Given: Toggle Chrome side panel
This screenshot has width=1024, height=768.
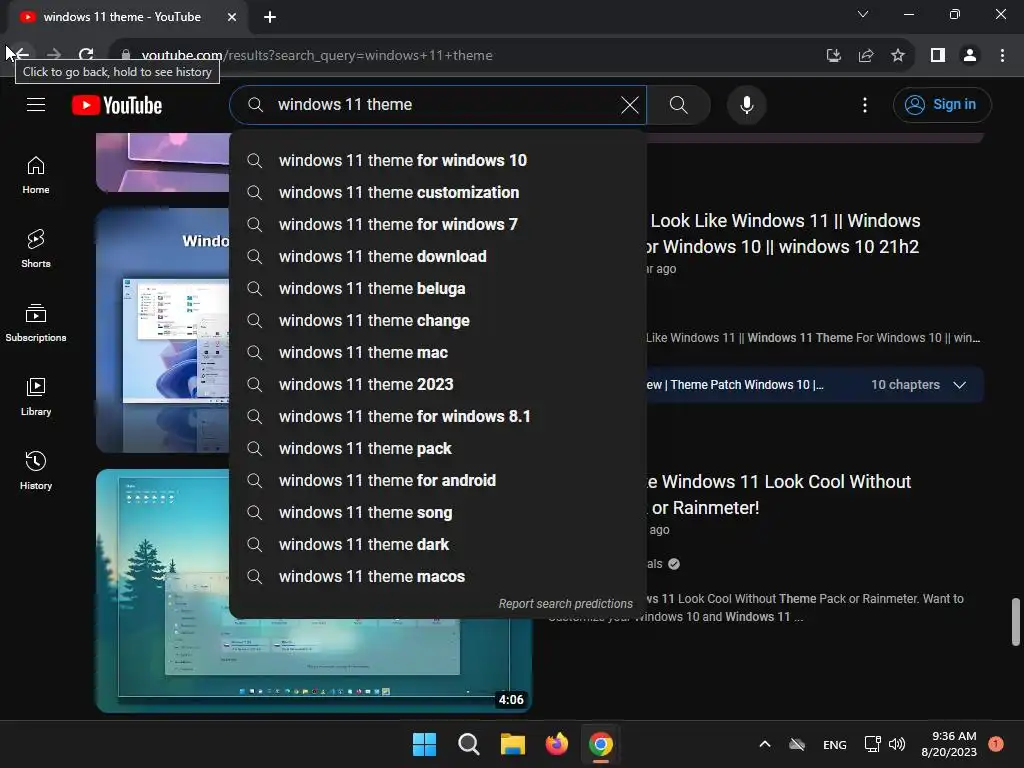Looking at the screenshot, I should [938, 55].
